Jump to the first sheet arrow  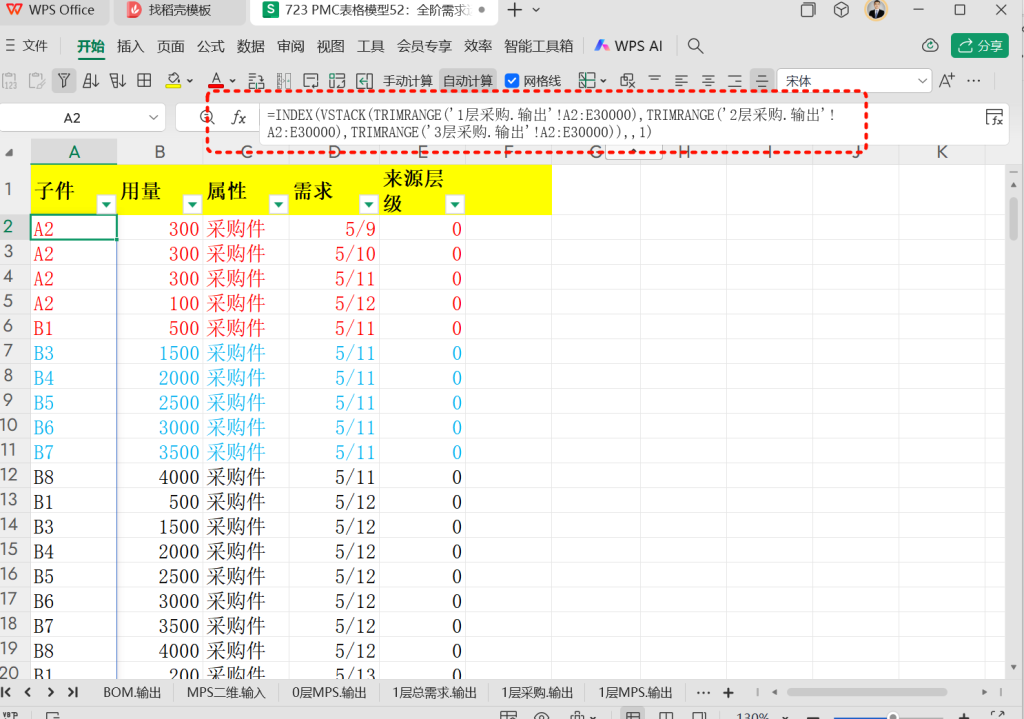[6, 692]
